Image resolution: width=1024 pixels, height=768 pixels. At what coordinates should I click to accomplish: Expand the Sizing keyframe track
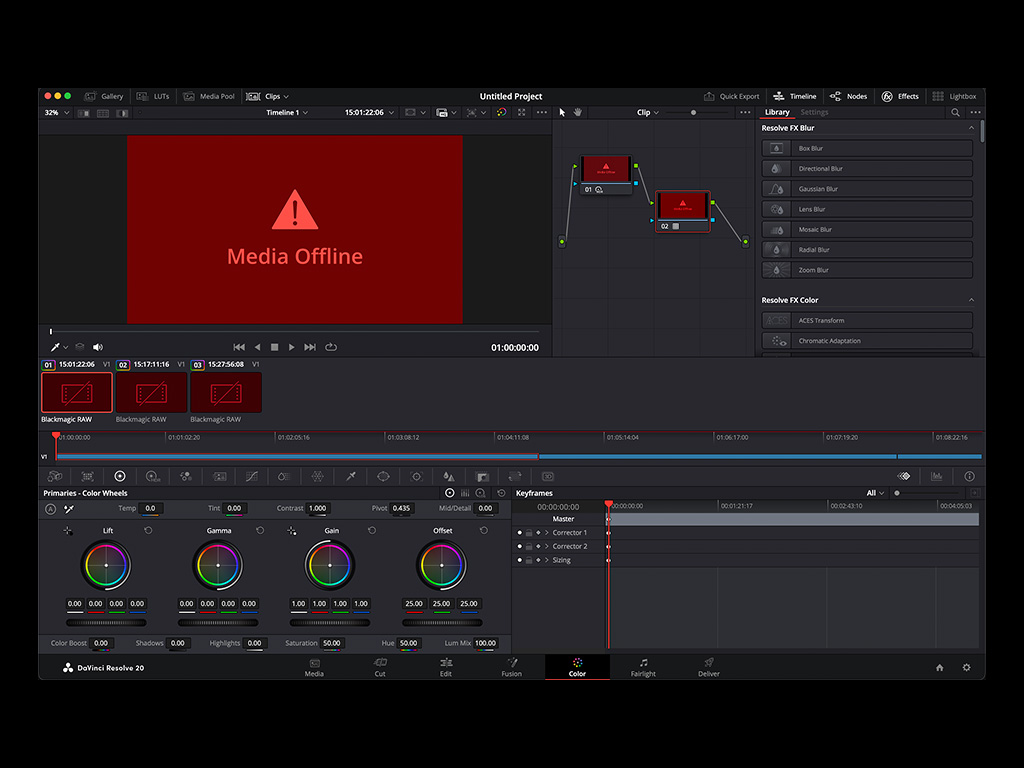point(546,560)
